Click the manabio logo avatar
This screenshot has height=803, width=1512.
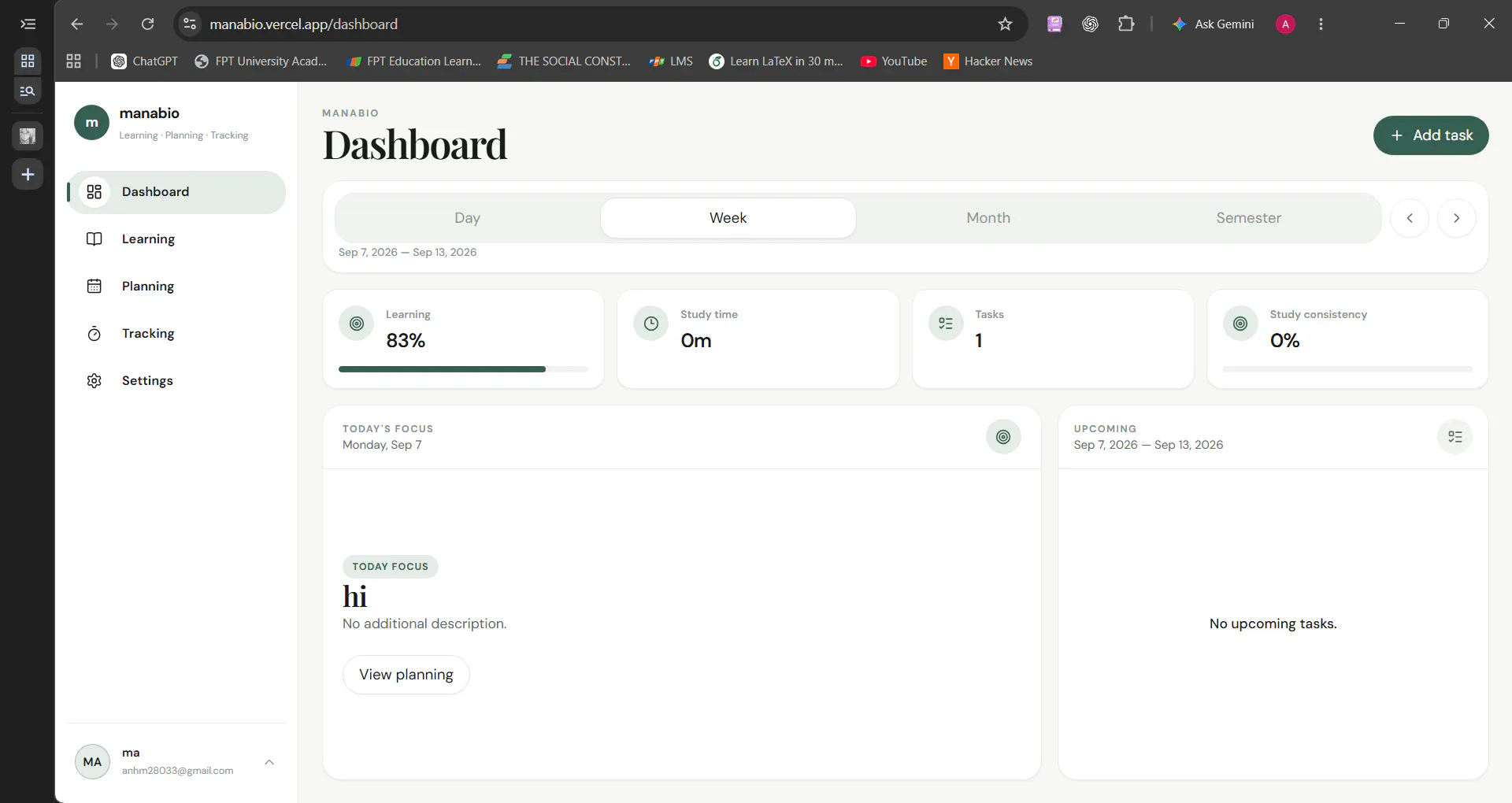(92, 123)
